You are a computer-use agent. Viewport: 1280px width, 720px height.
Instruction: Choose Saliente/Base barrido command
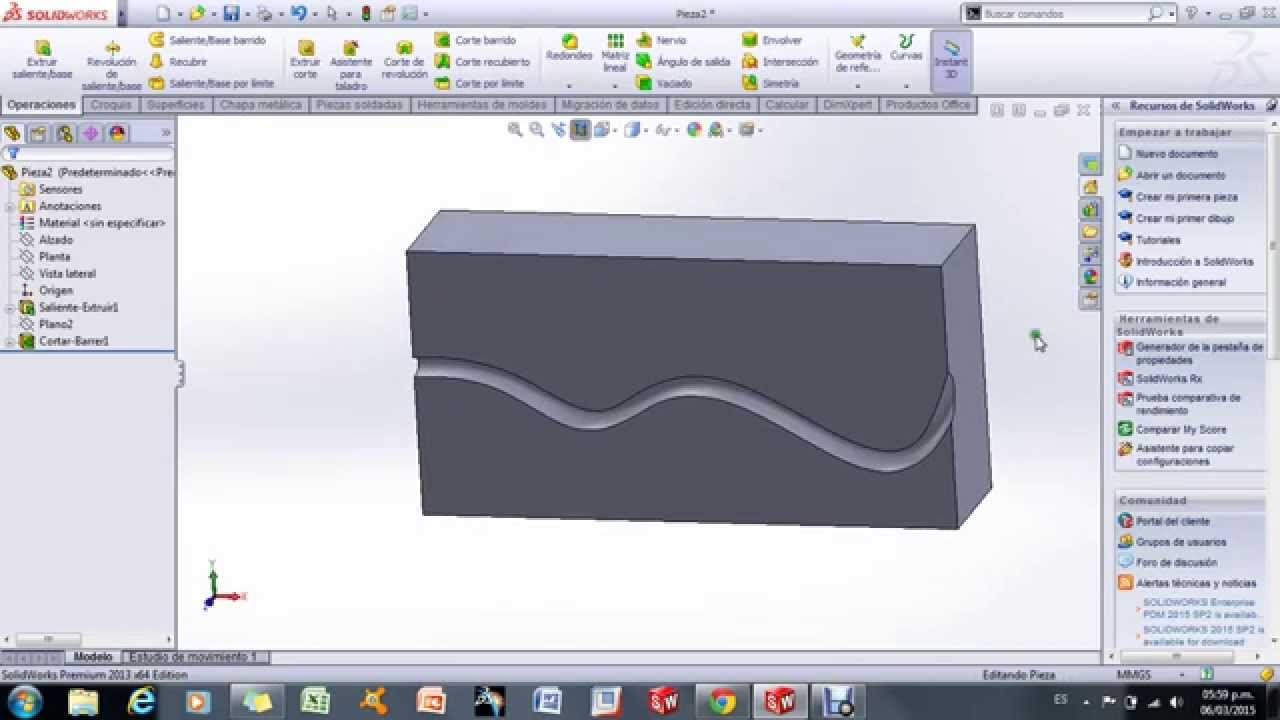(x=207, y=40)
